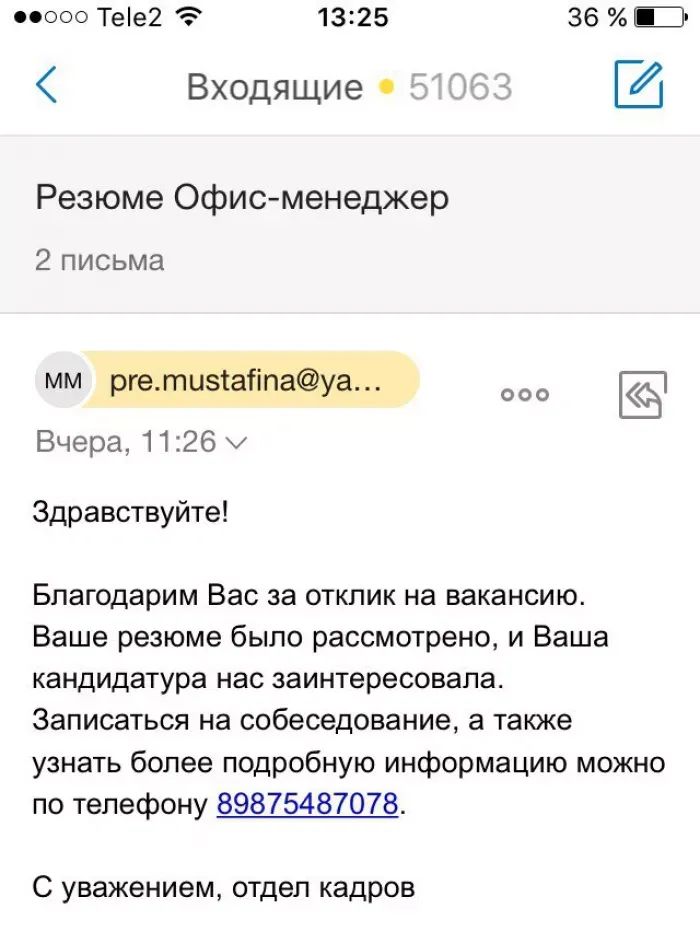Screen dimensions: 700x932
Task: Expand message details chevron beside 11:26
Action: pos(237,443)
